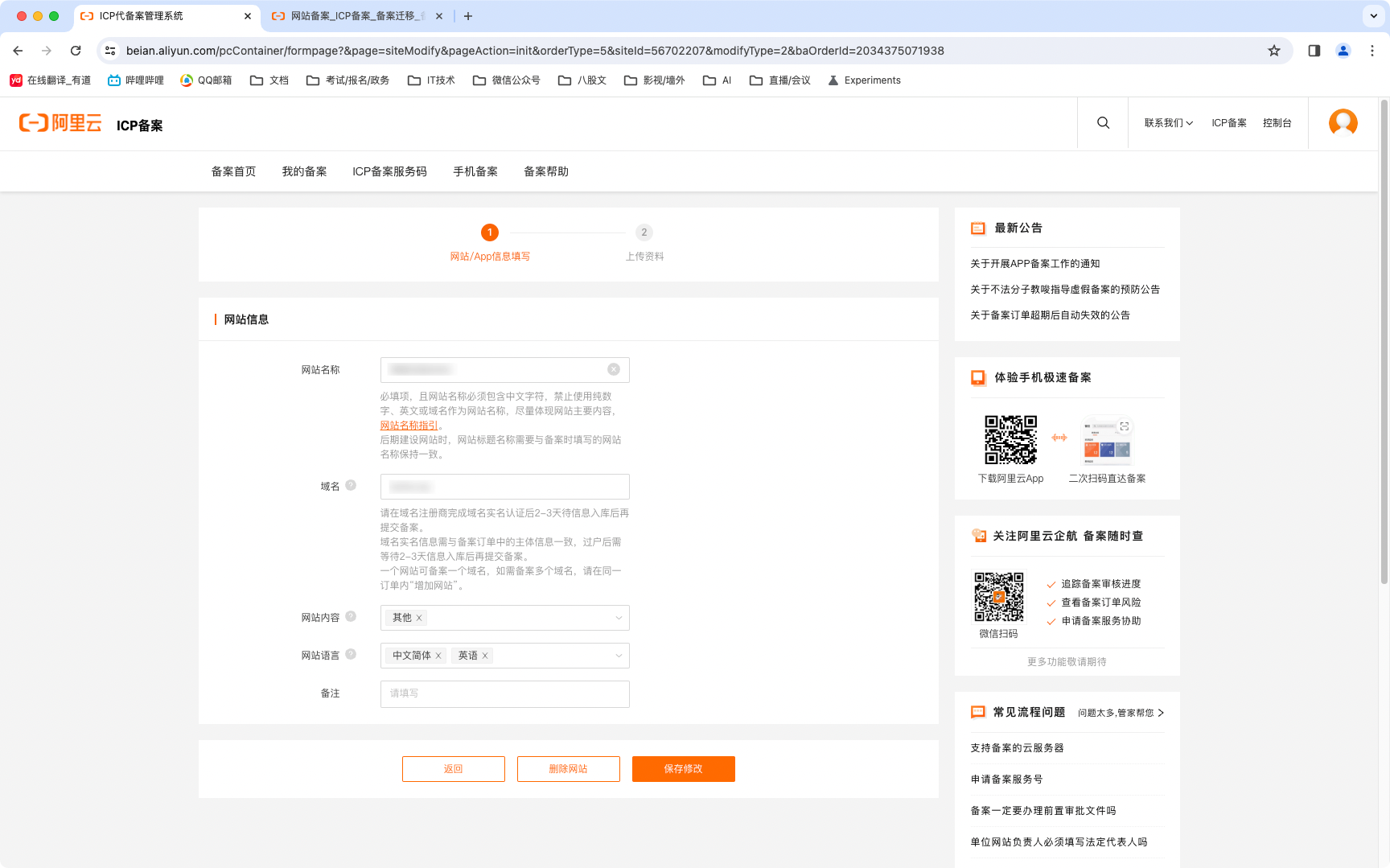Click the Aliyun logo in the header
Screen dimensions: 1390x868
61,123
